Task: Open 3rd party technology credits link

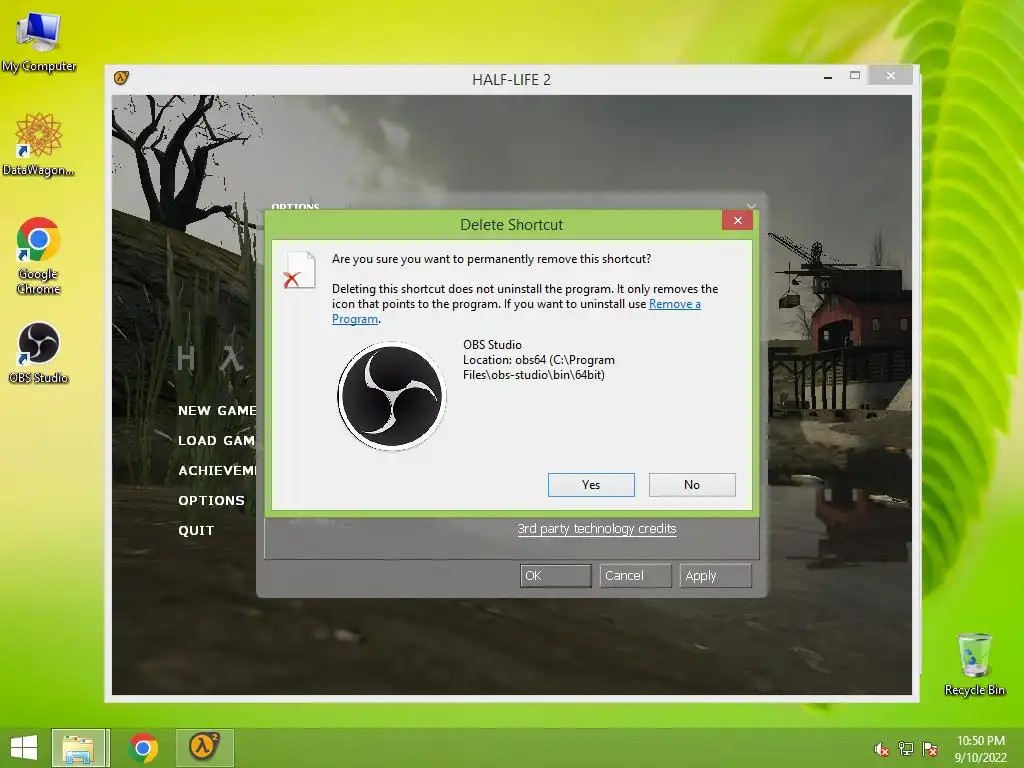Action: click(596, 528)
